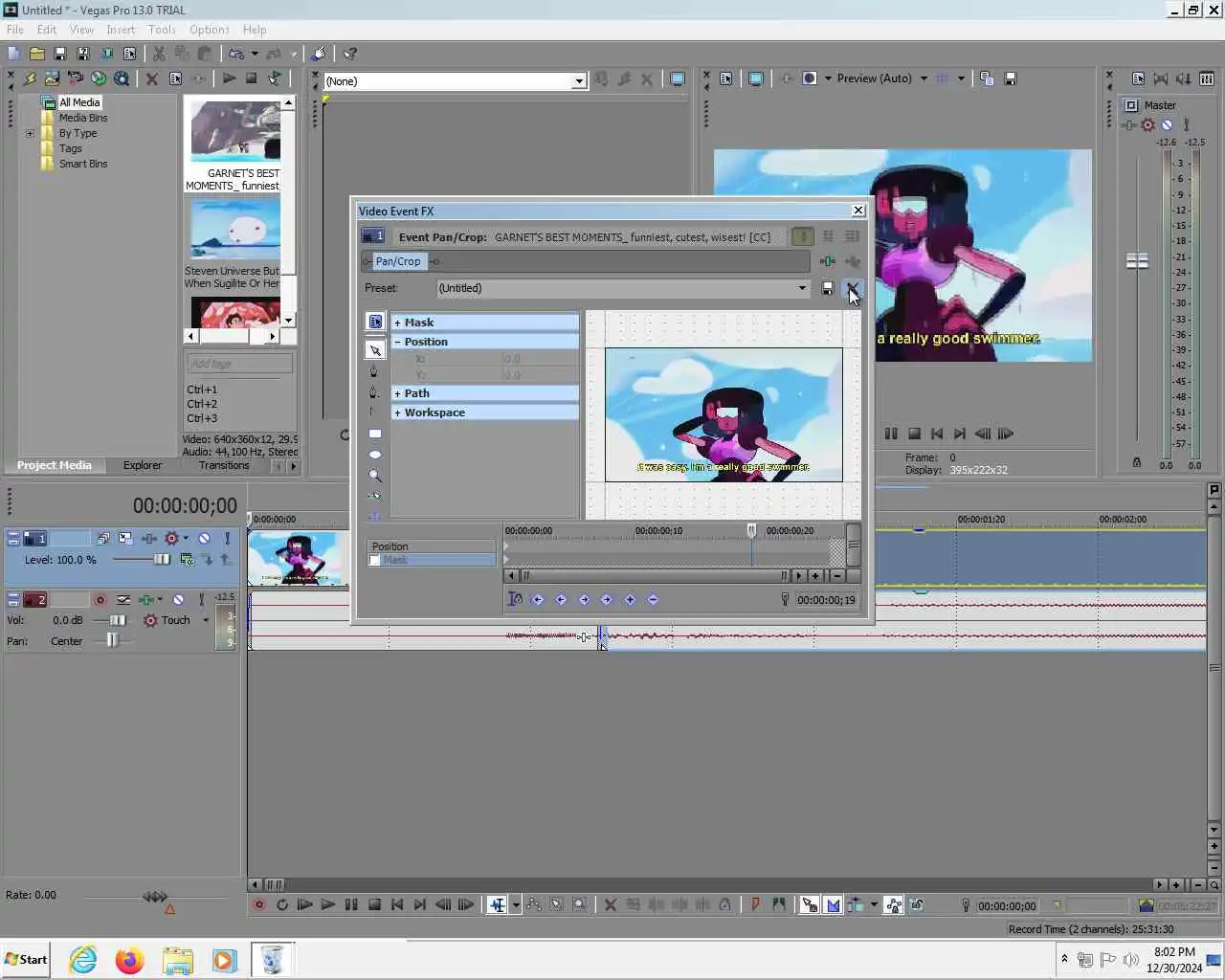Expand the By Type media bin node
This screenshot has height=980, width=1225.
click(x=30, y=134)
